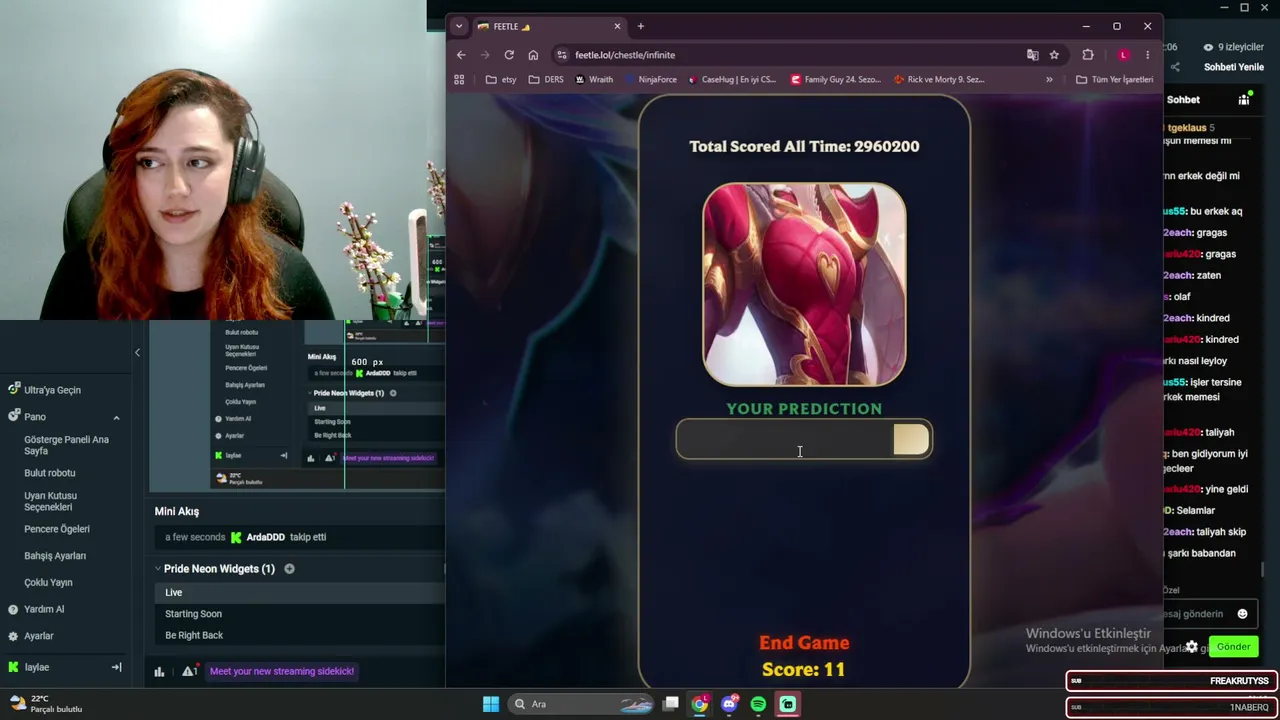This screenshot has height=720, width=1280.
Task: Show more bookmarks with the overflow chevron
Action: point(1049,79)
